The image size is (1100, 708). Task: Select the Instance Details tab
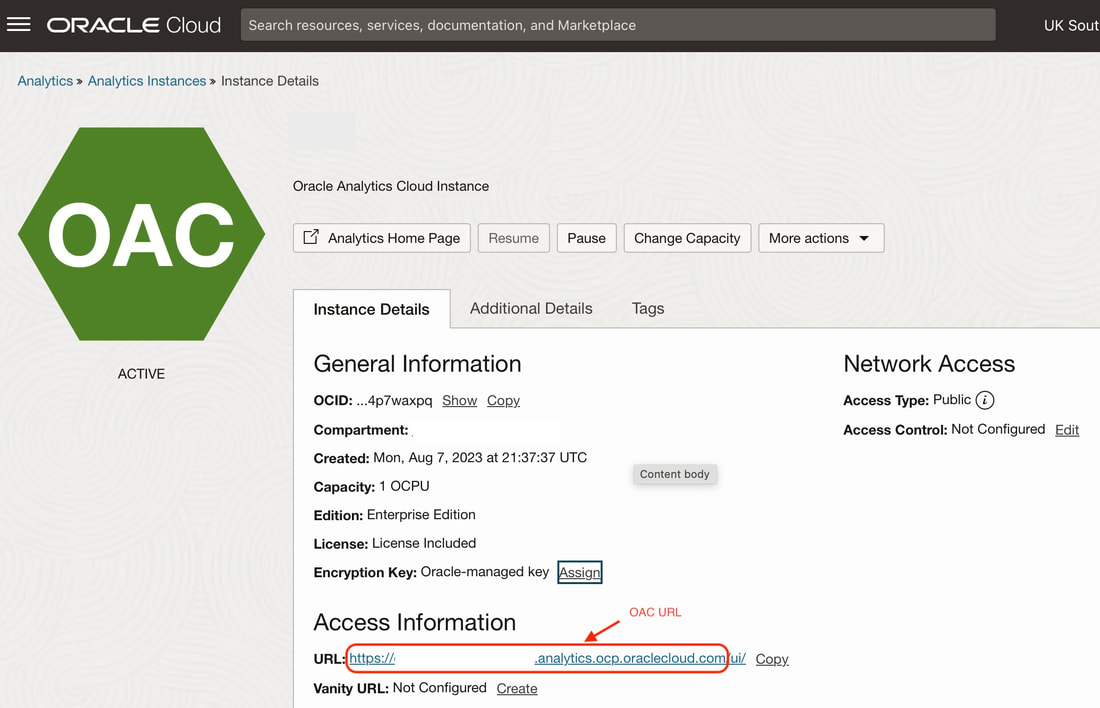click(371, 309)
